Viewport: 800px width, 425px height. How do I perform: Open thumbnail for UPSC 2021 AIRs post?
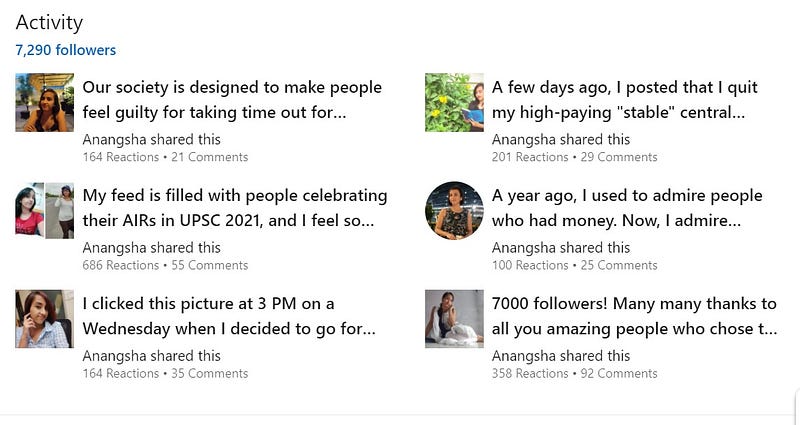44,210
